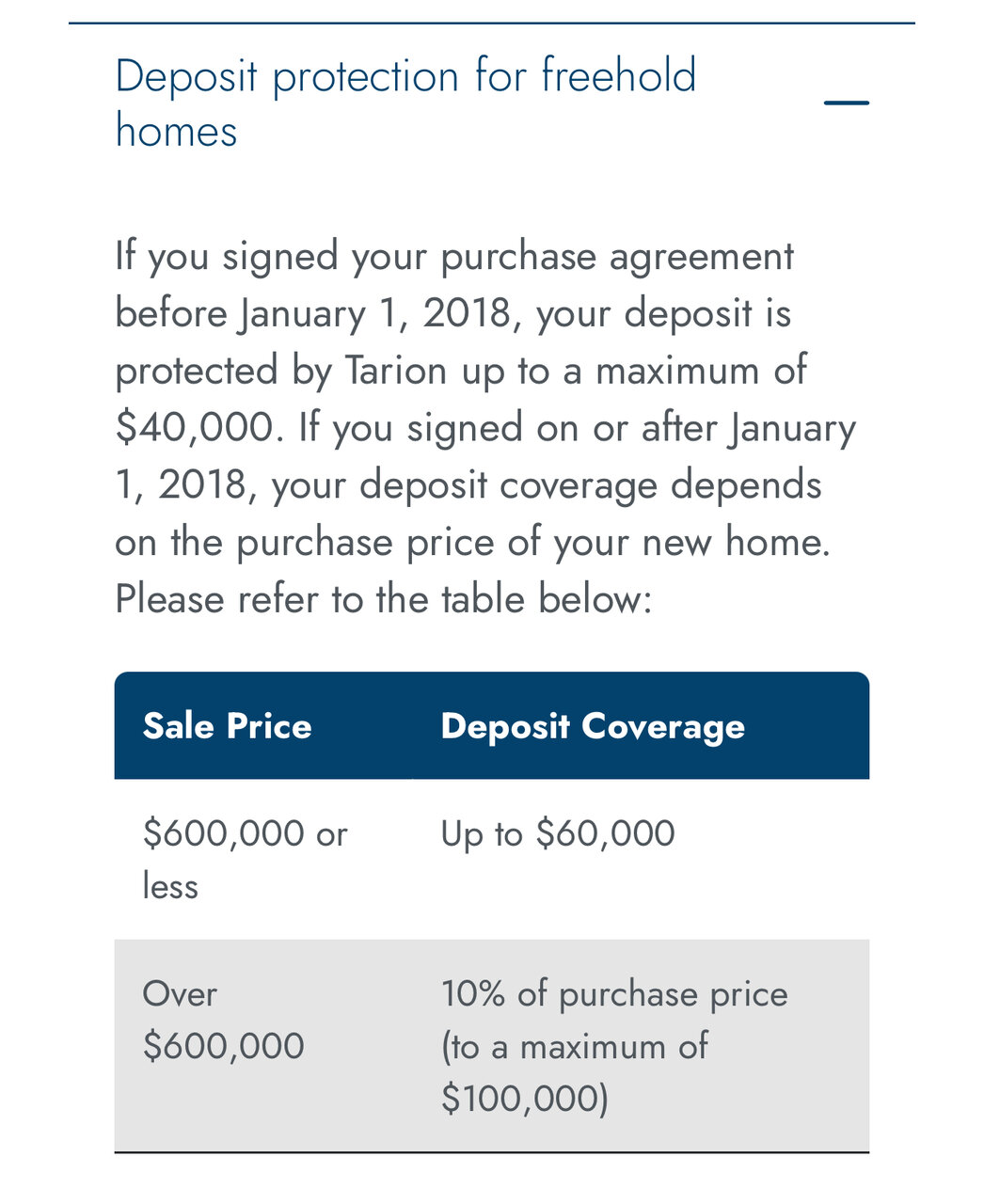
Task: Click the '$40,000' amount in the paragraph
Action: pos(197,428)
